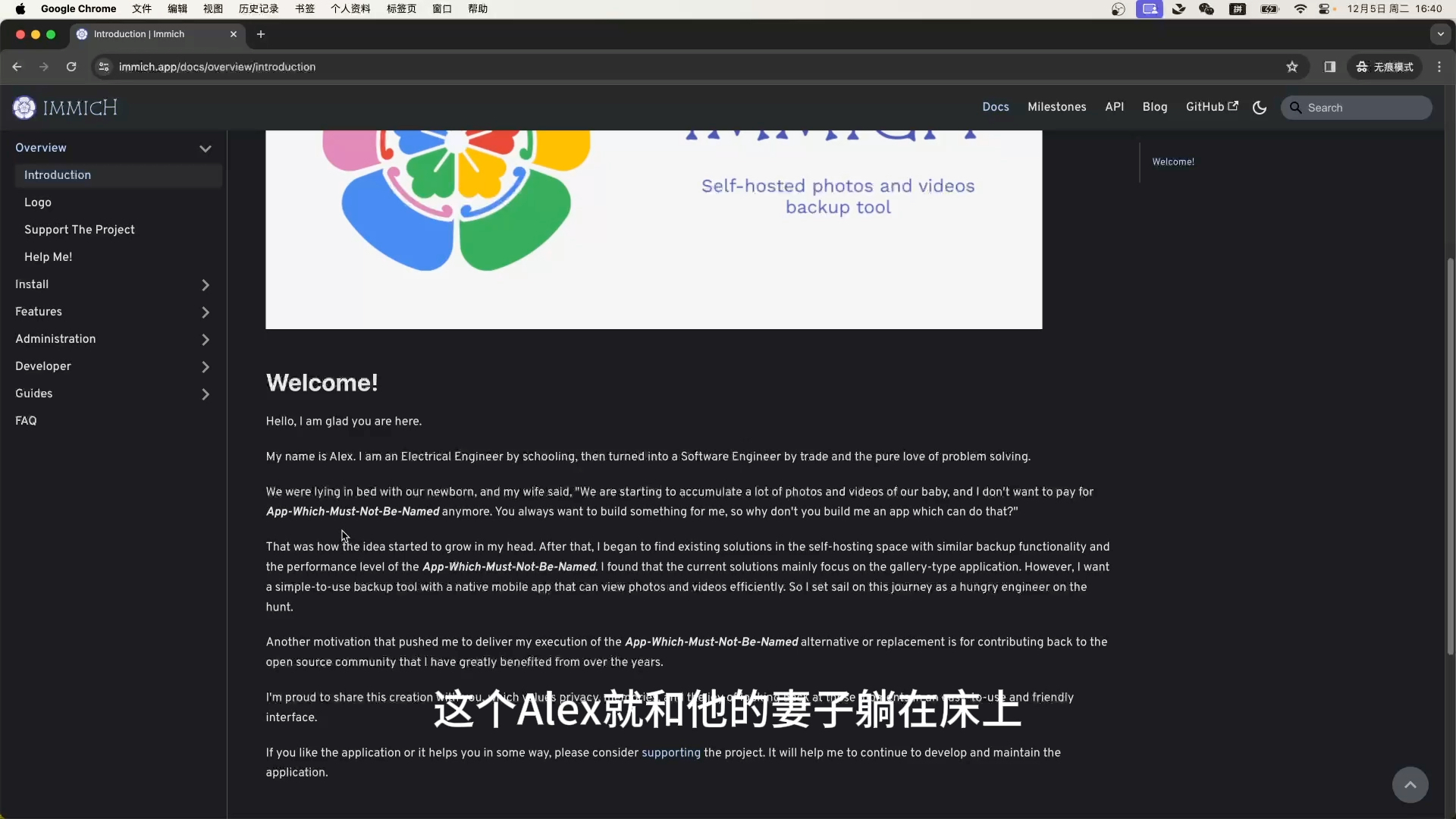1456x819 pixels.
Task: Expand the Install section in sidebar
Action: coord(206,285)
